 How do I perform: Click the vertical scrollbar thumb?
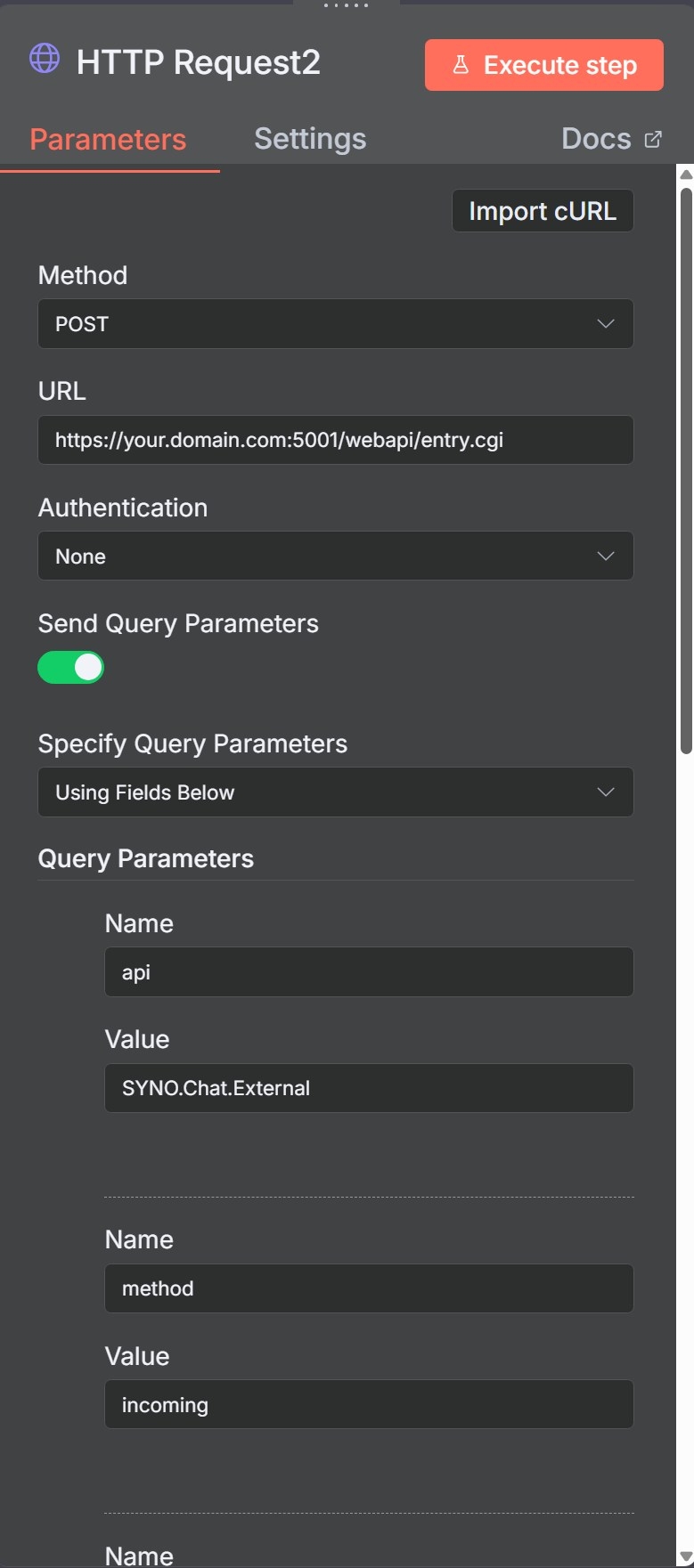click(x=685, y=463)
